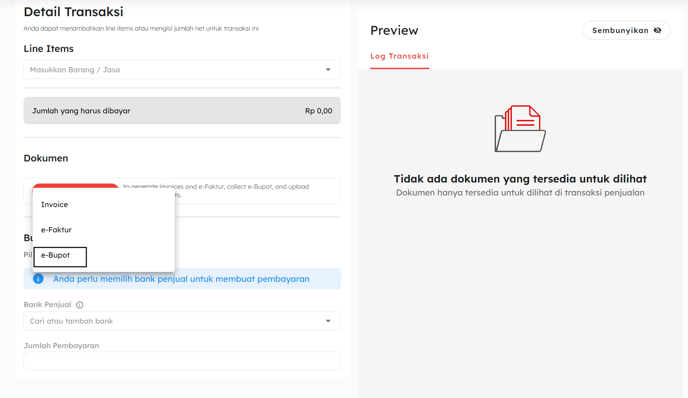Image resolution: width=688 pixels, height=398 pixels.
Task: Click the 'Tidak ada dokumen yang tersedia' message
Action: coord(520,179)
